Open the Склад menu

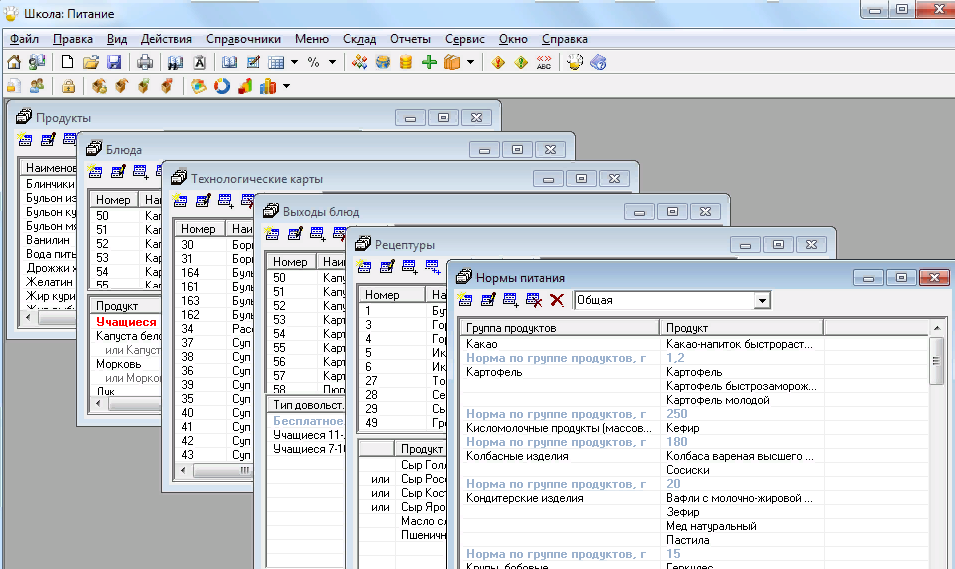(x=359, y=39)
